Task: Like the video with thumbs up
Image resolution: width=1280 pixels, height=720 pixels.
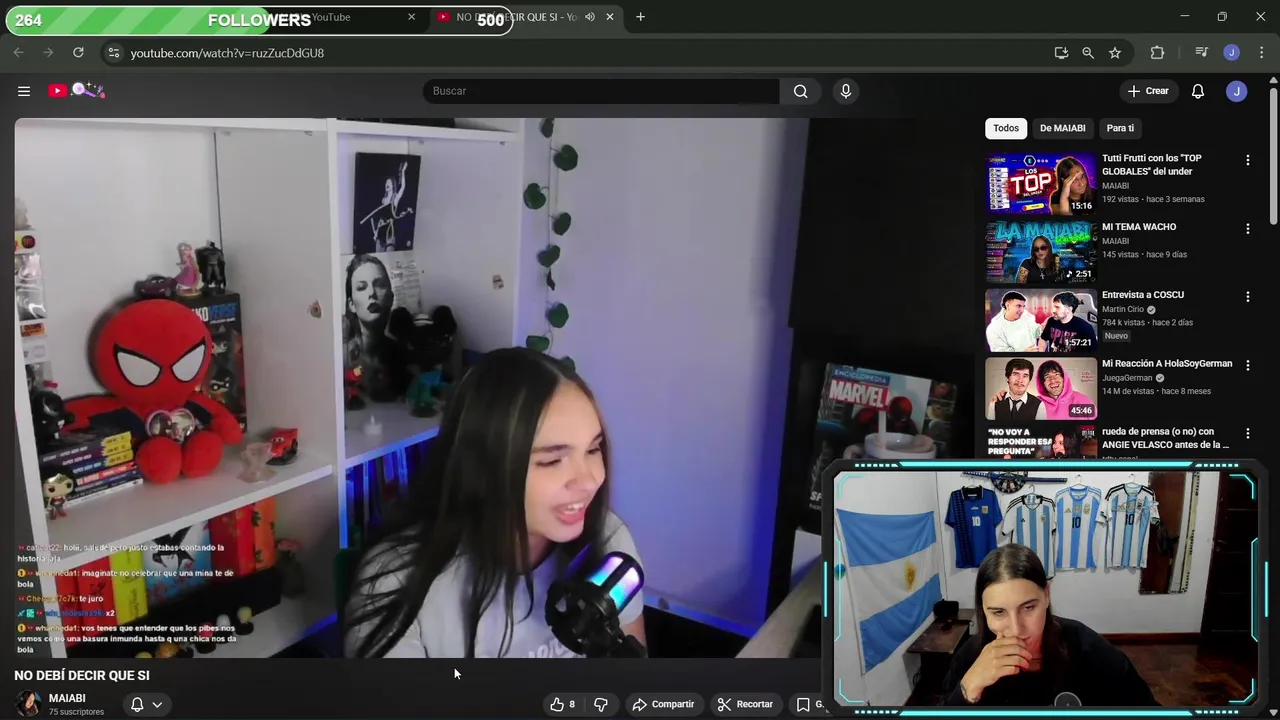Action: [x=563, y=704]
